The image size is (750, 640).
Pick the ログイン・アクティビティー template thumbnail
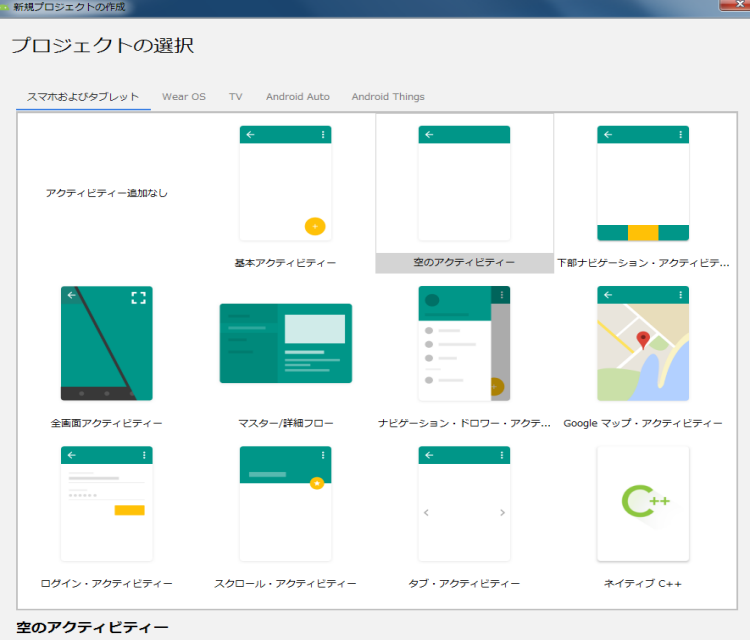[x=107, y=503]
